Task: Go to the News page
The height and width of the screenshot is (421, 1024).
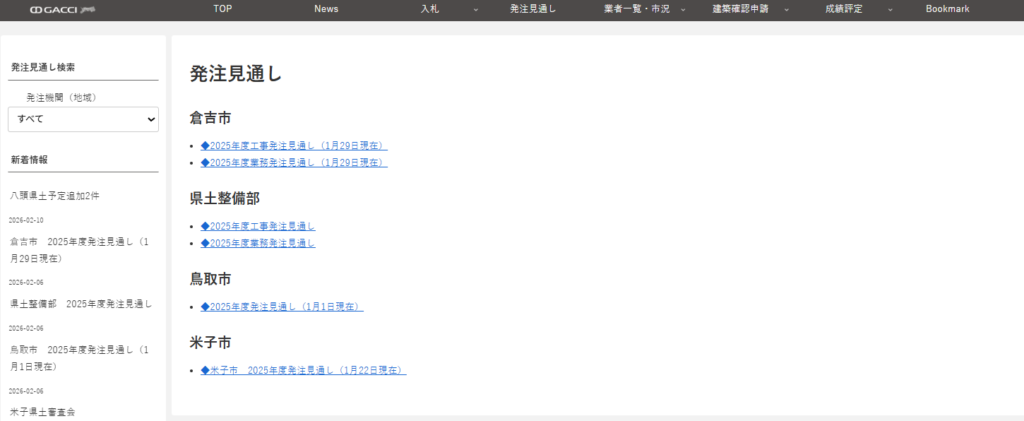Action: (326, 9)
